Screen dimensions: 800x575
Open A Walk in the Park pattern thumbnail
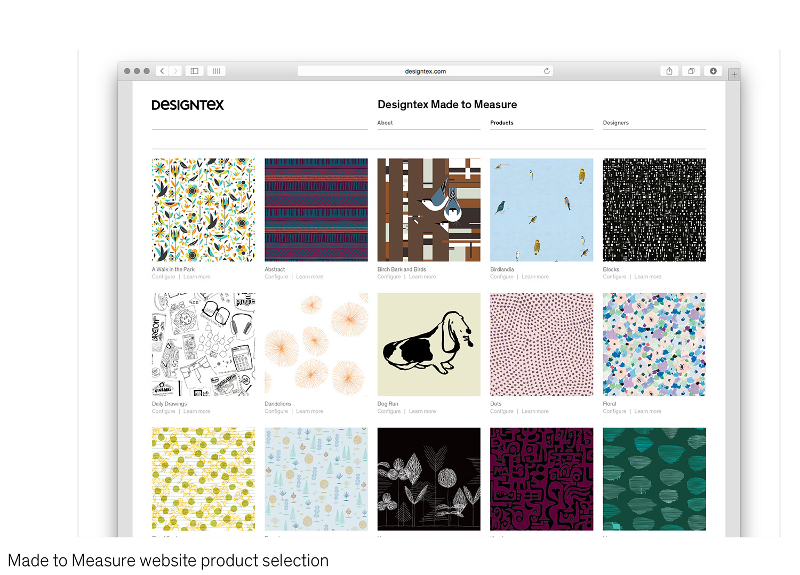(x=203, y=210)
